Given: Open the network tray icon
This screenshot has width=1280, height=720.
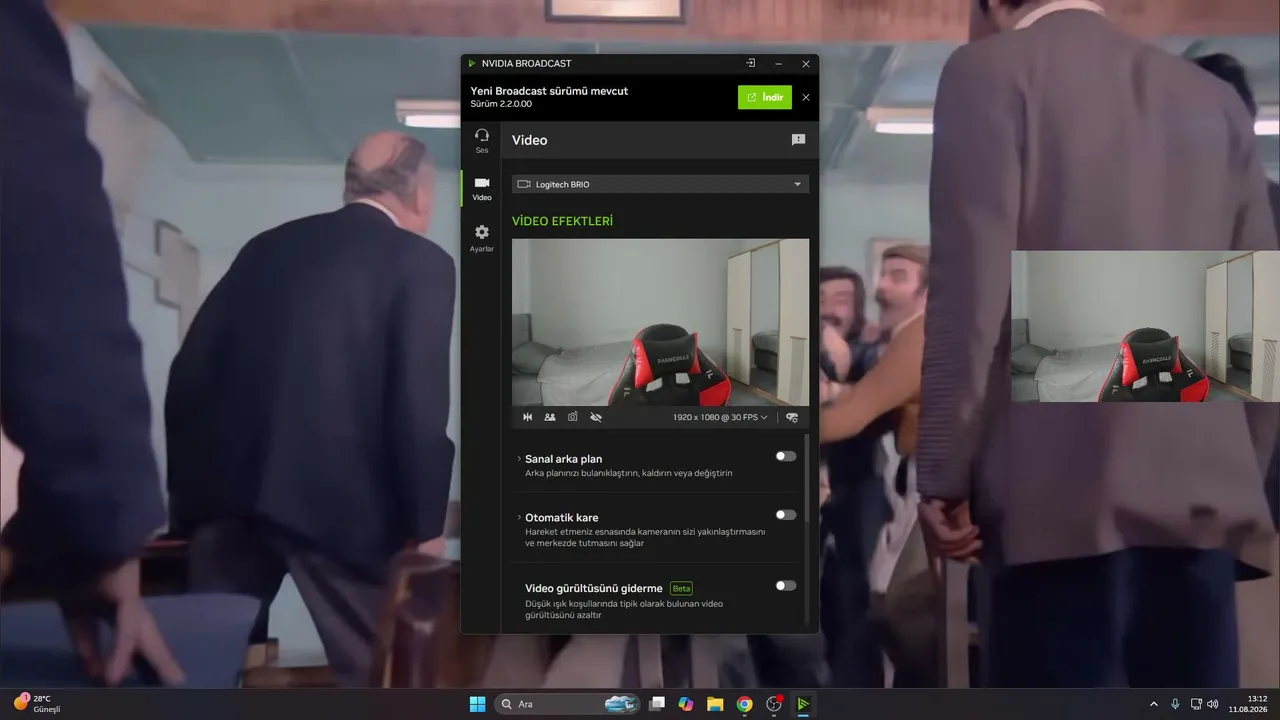Looking at the screenshot, I should click(1196, 704).
